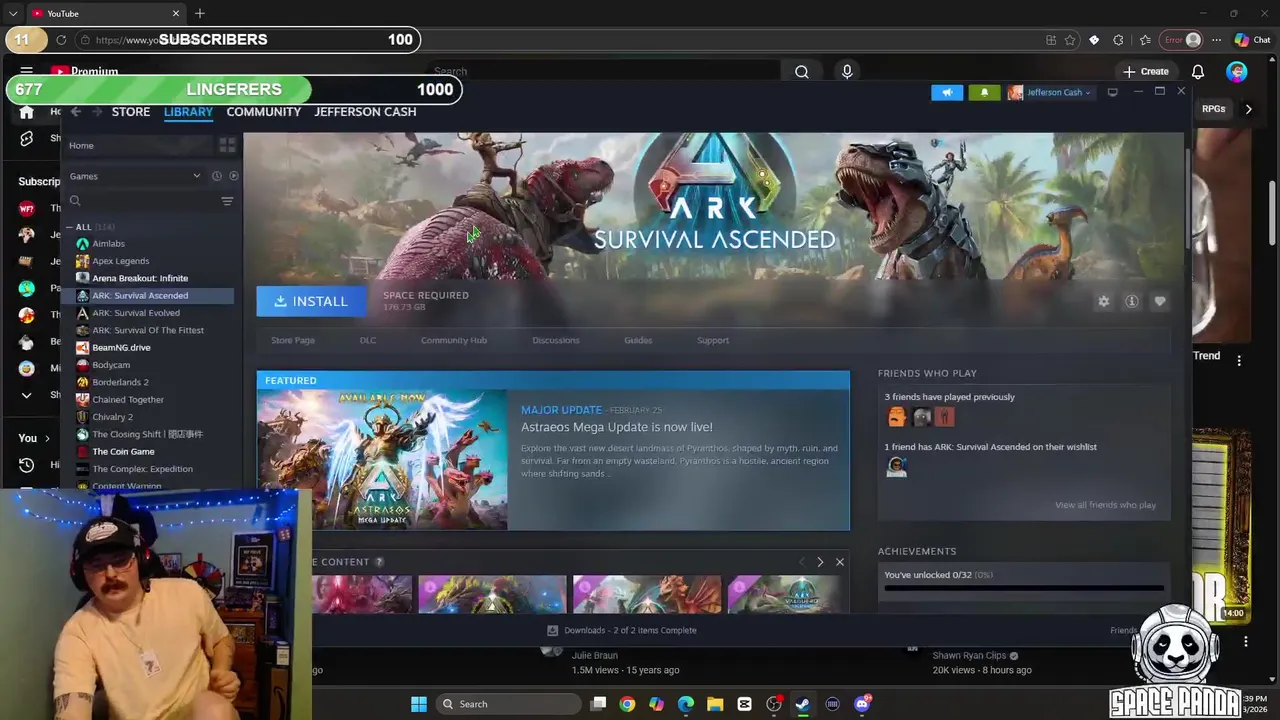This screenshot has width=1280, height=720.
Task: Toggle the library grid collections view icon
Action: pos(227,146)
